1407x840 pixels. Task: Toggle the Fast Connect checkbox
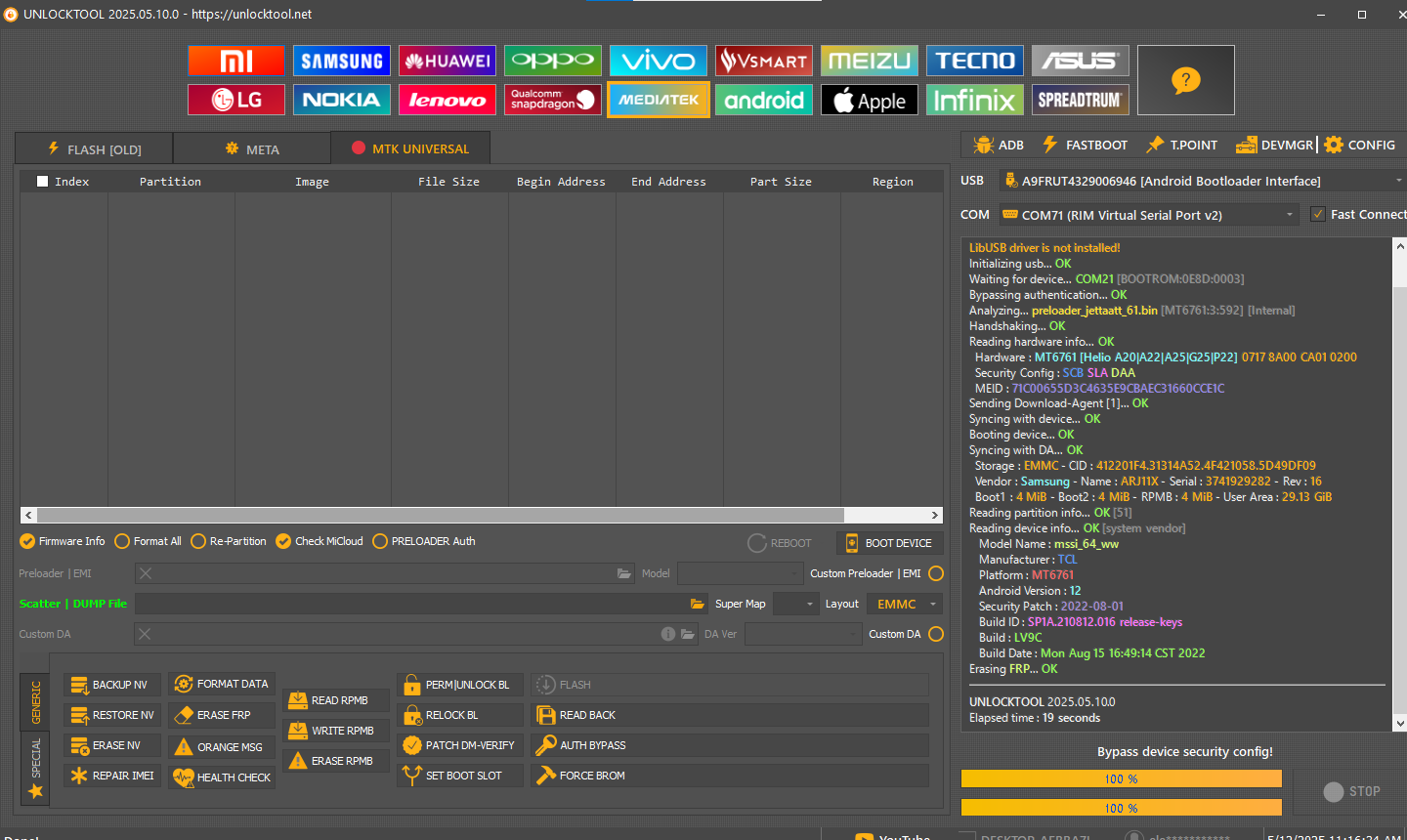(x=1318, y=214)
